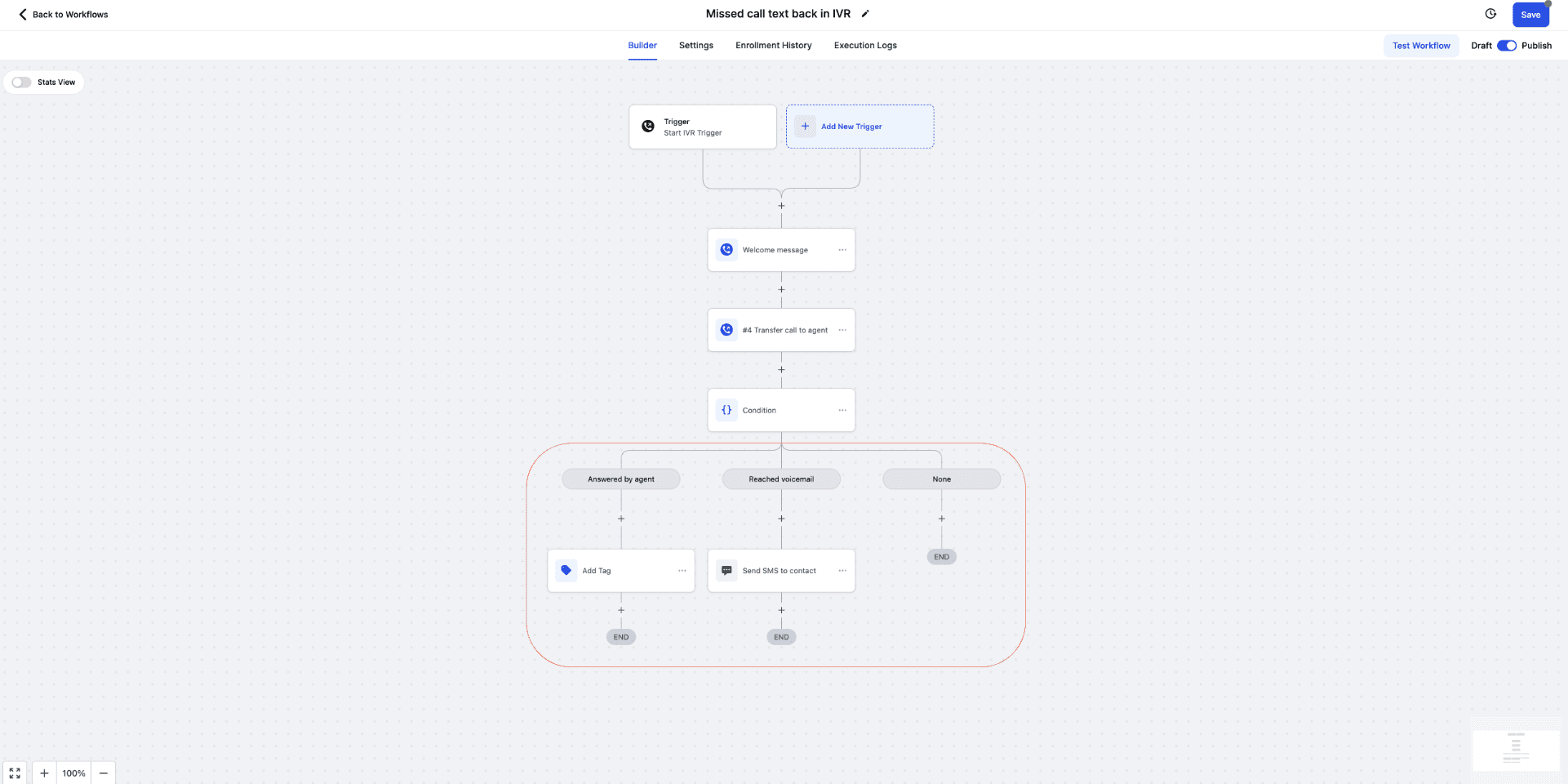
Task: Add step under the None branch
Action: tap(942, 519)
